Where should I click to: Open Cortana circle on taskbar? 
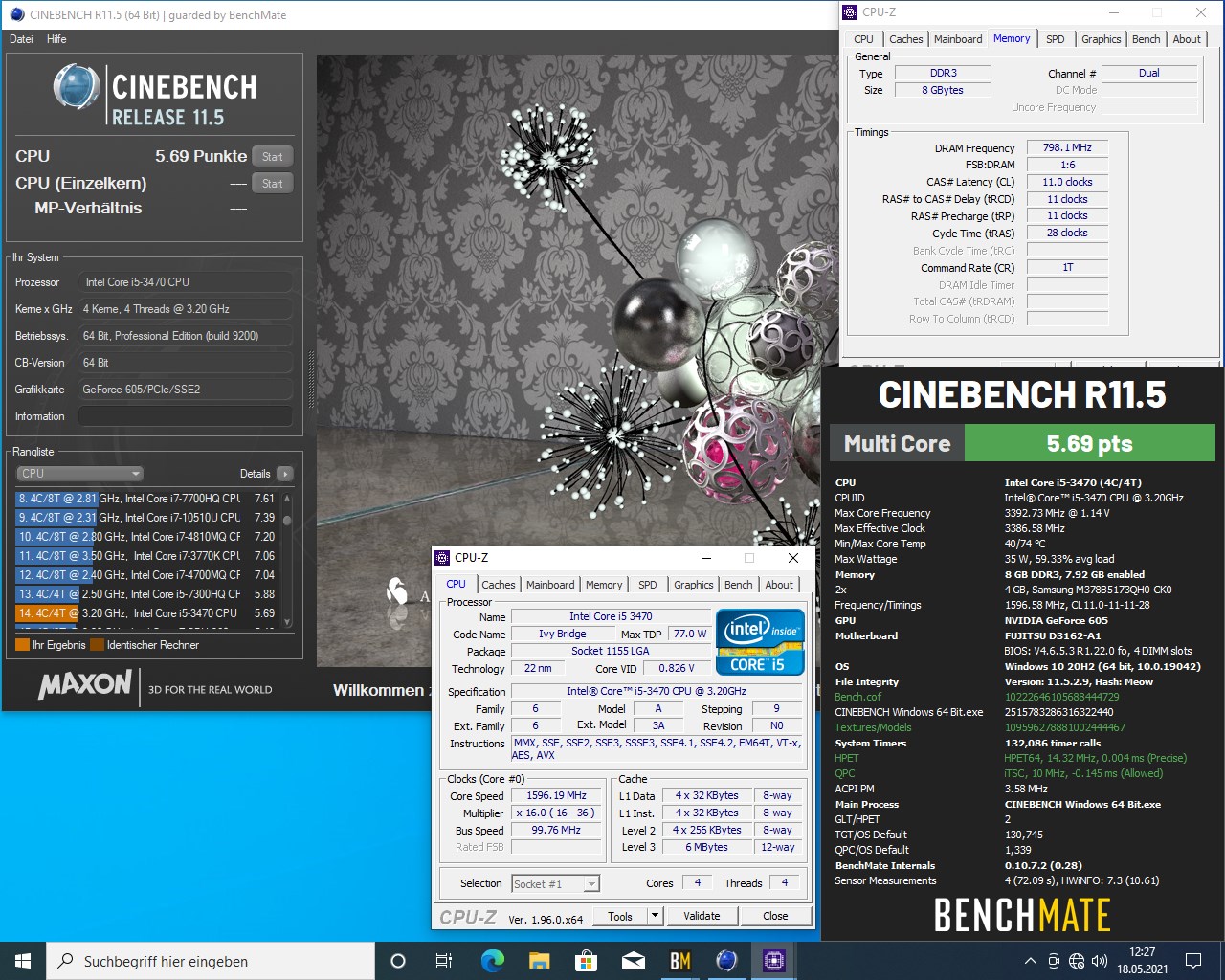pos(398,961)
